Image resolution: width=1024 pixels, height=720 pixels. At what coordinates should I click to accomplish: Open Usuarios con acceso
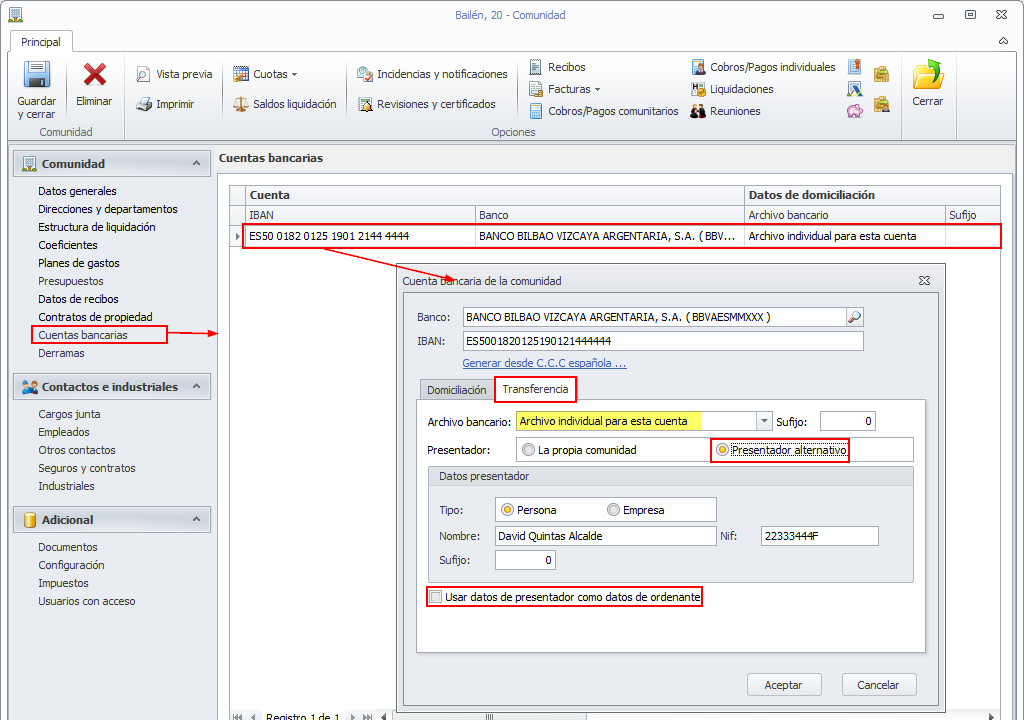point(87,601)
